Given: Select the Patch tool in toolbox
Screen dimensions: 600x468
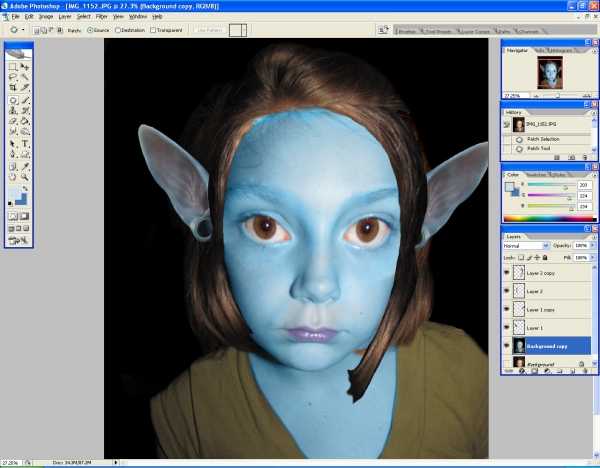Looking at the screenshot, I should pos(13,100).
